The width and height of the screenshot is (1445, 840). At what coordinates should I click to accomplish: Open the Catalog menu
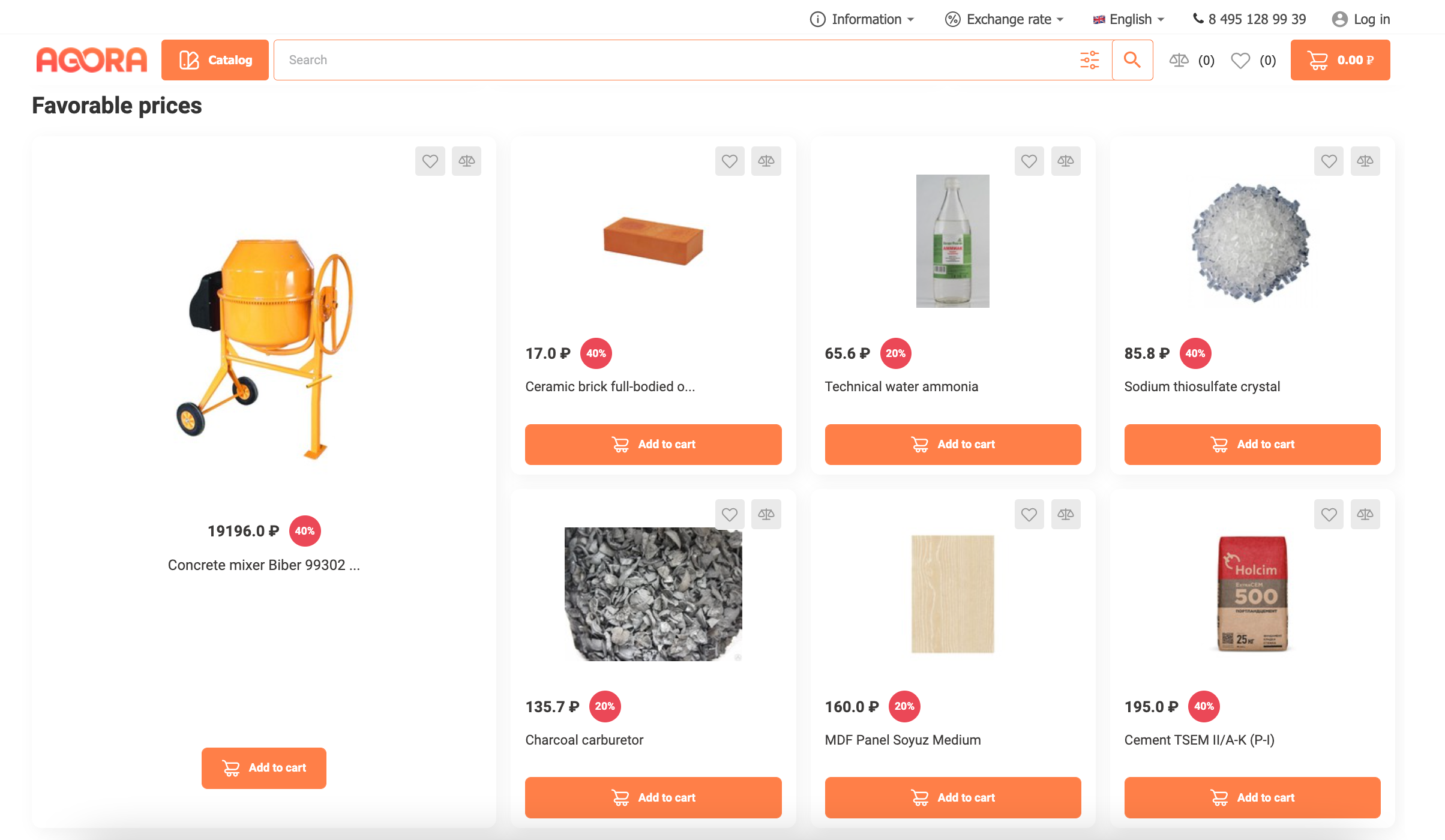click(x=215, y=60)
